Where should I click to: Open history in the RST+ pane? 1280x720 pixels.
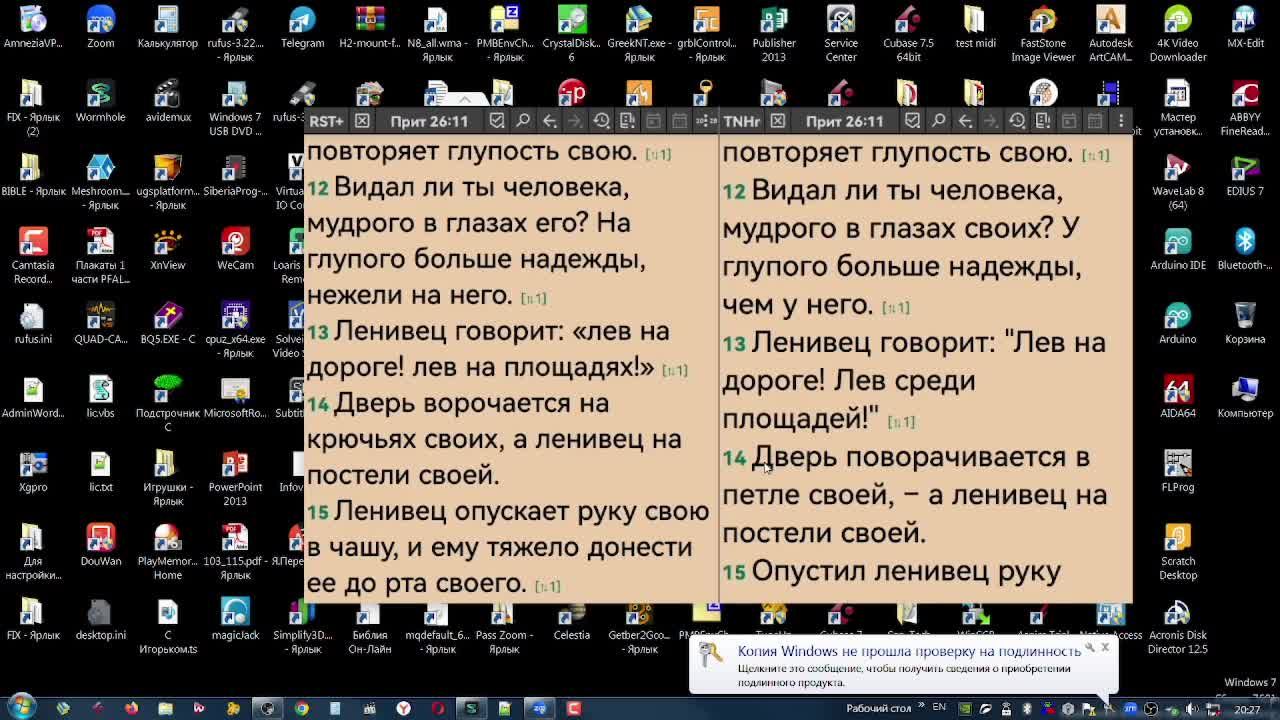coord(601,121)
